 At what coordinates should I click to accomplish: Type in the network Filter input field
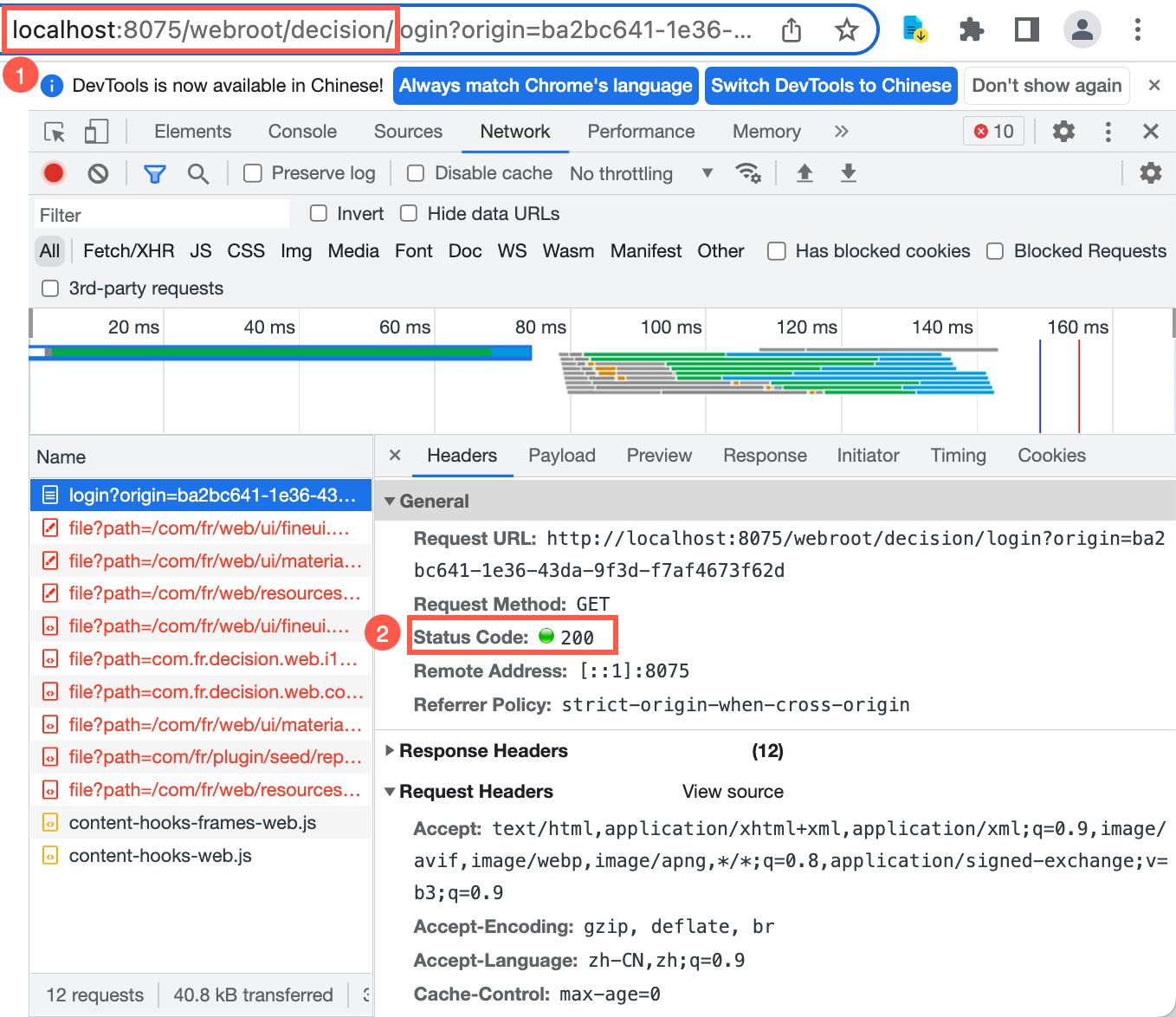[160, 214]
